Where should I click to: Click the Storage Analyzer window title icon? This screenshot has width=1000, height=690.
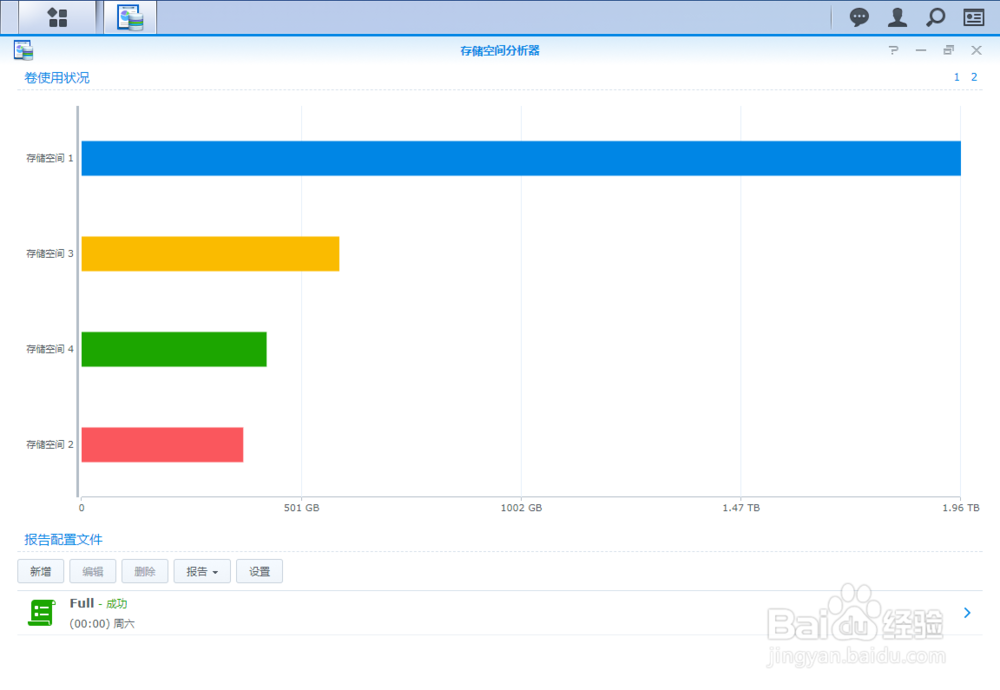click(24, 50)
